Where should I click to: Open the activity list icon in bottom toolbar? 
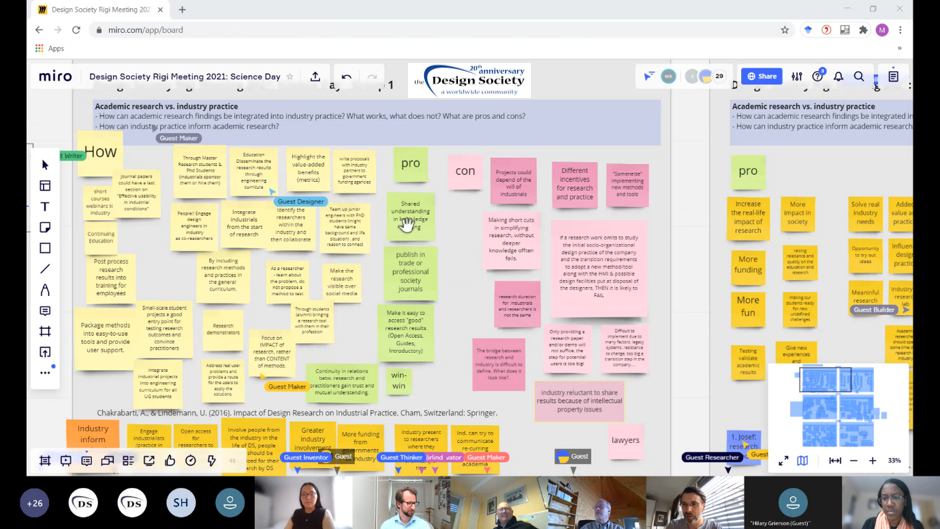click(128, 461)
